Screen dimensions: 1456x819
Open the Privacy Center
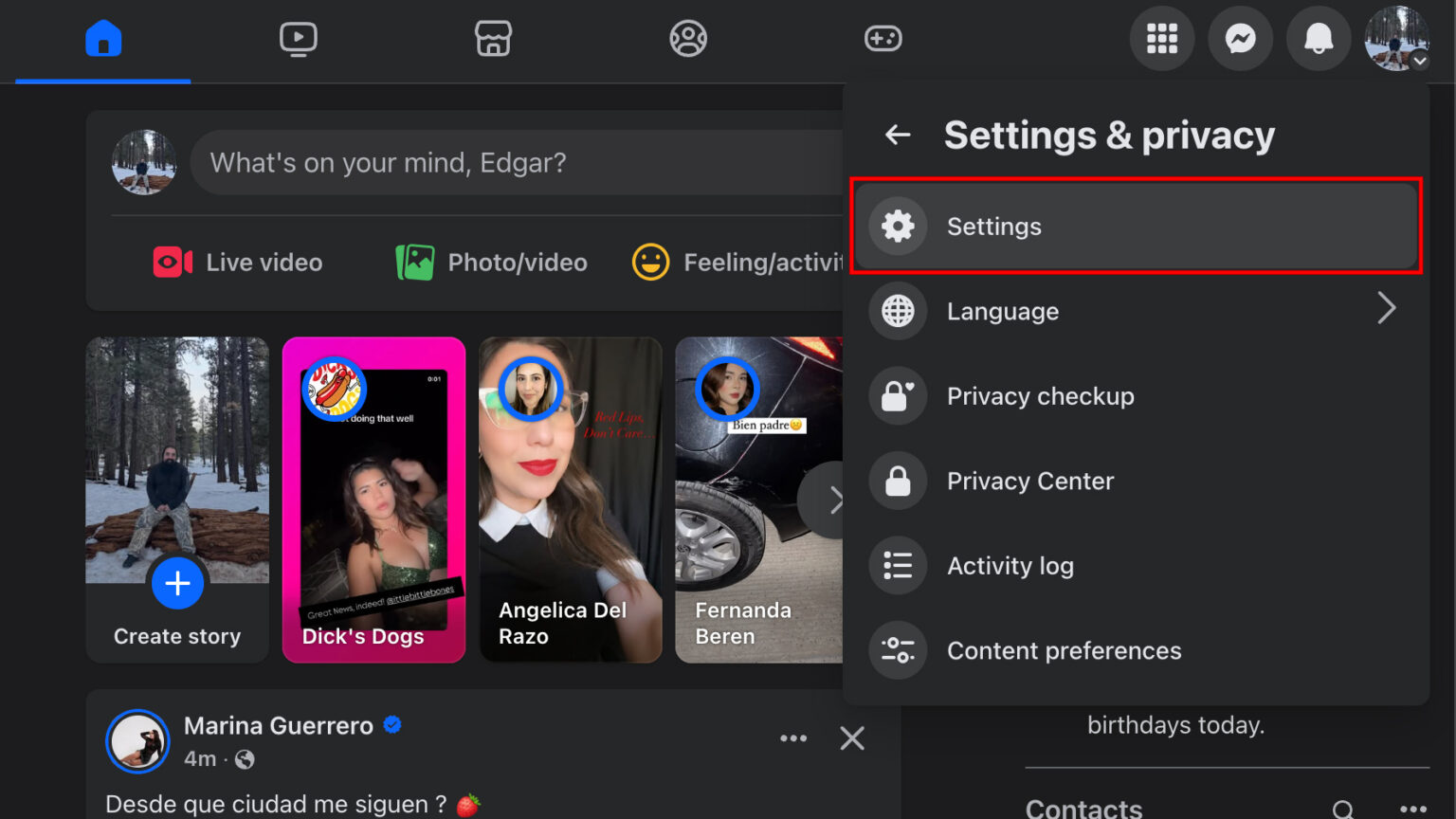tap(1029, 481)
